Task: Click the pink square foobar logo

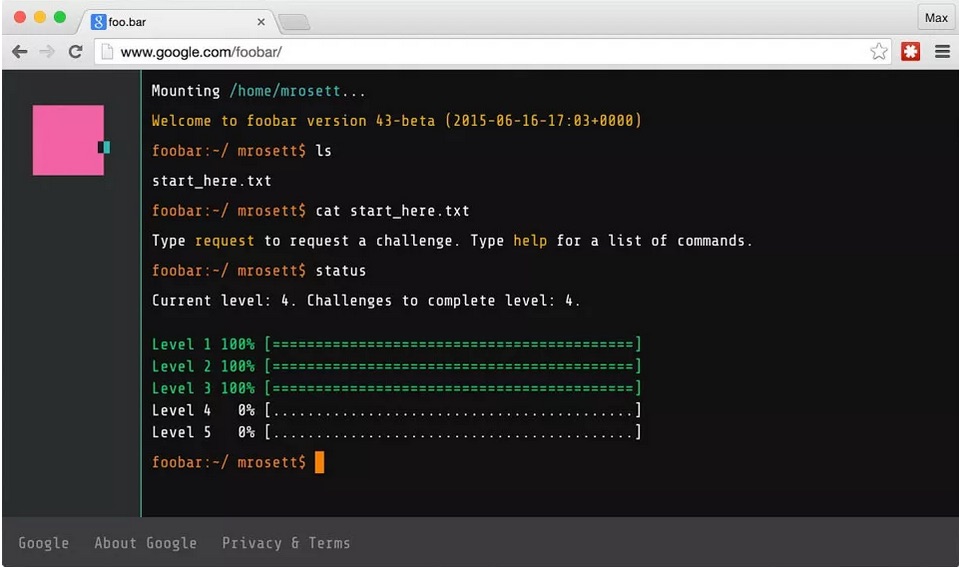Action: [68, 140]
